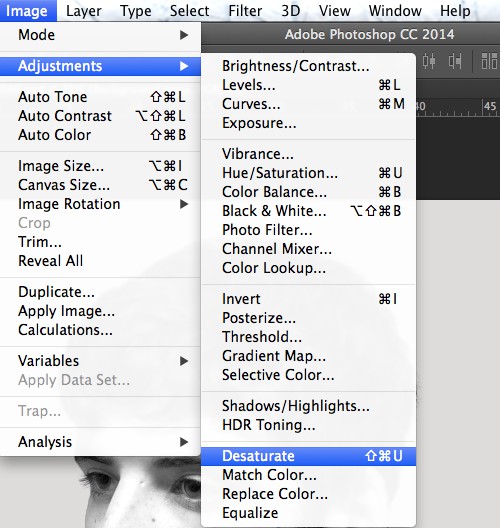Image resolution: width=500 pixels, height=528 pixels.
Task: Apply Auto Color
Action: point(100,135)
